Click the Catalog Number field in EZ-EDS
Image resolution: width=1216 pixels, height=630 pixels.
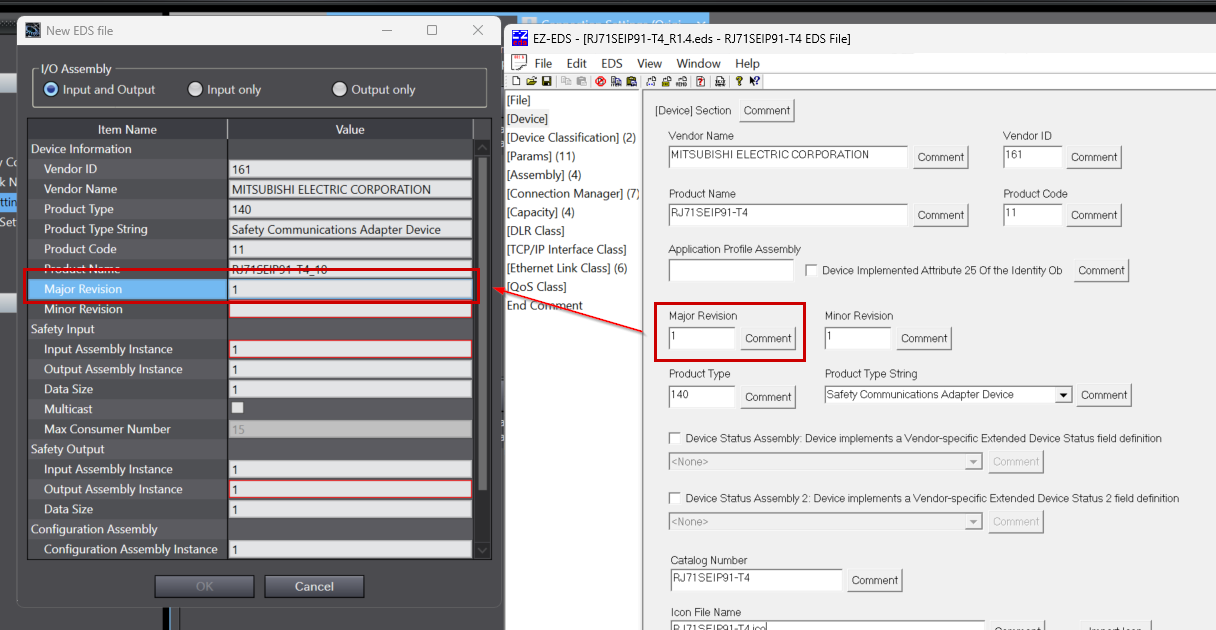756,579
